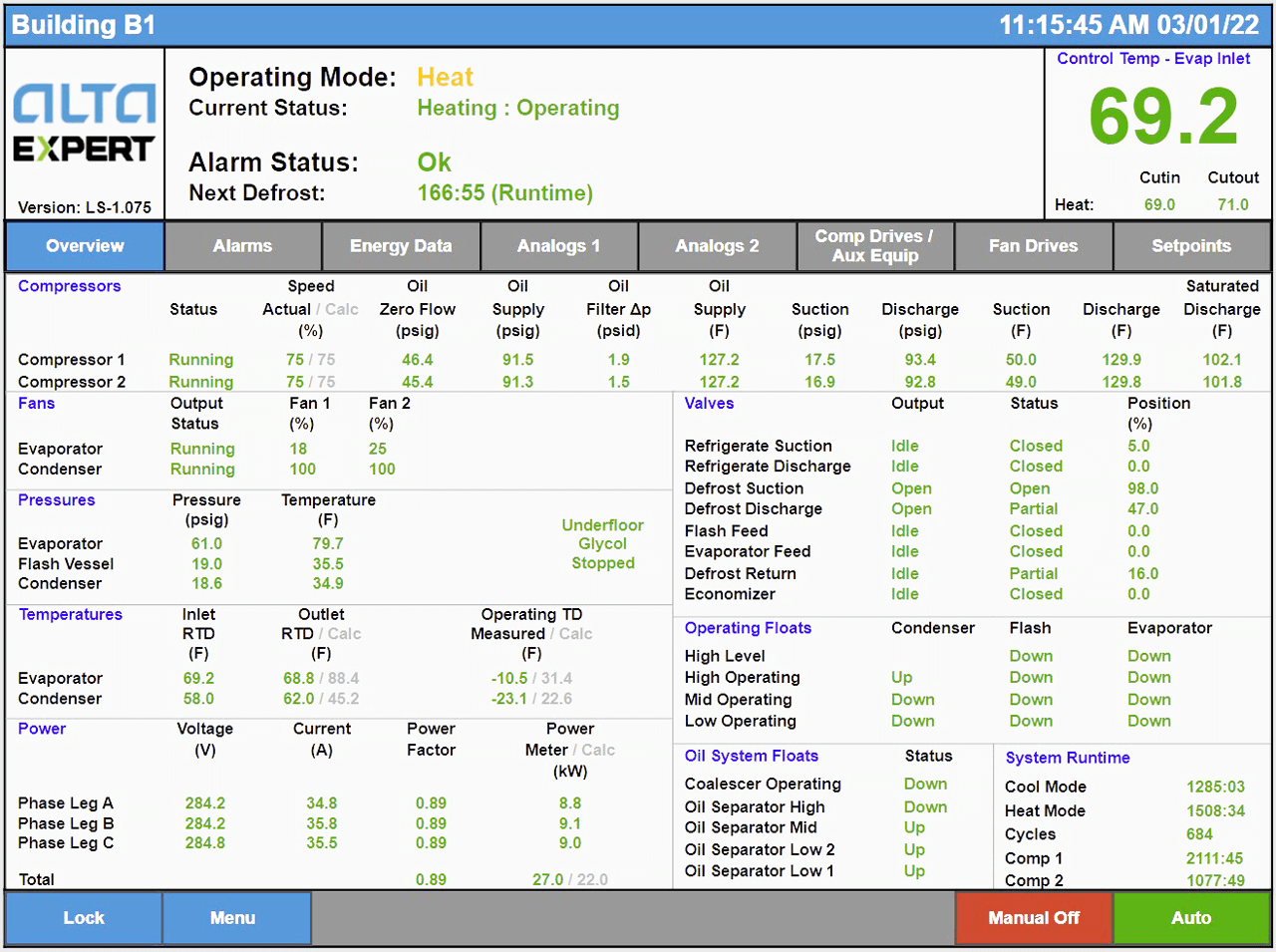The width and height of the screenshot is (1276, 952).
Task: Open the Compressors section link
Action: click(69, 286)
